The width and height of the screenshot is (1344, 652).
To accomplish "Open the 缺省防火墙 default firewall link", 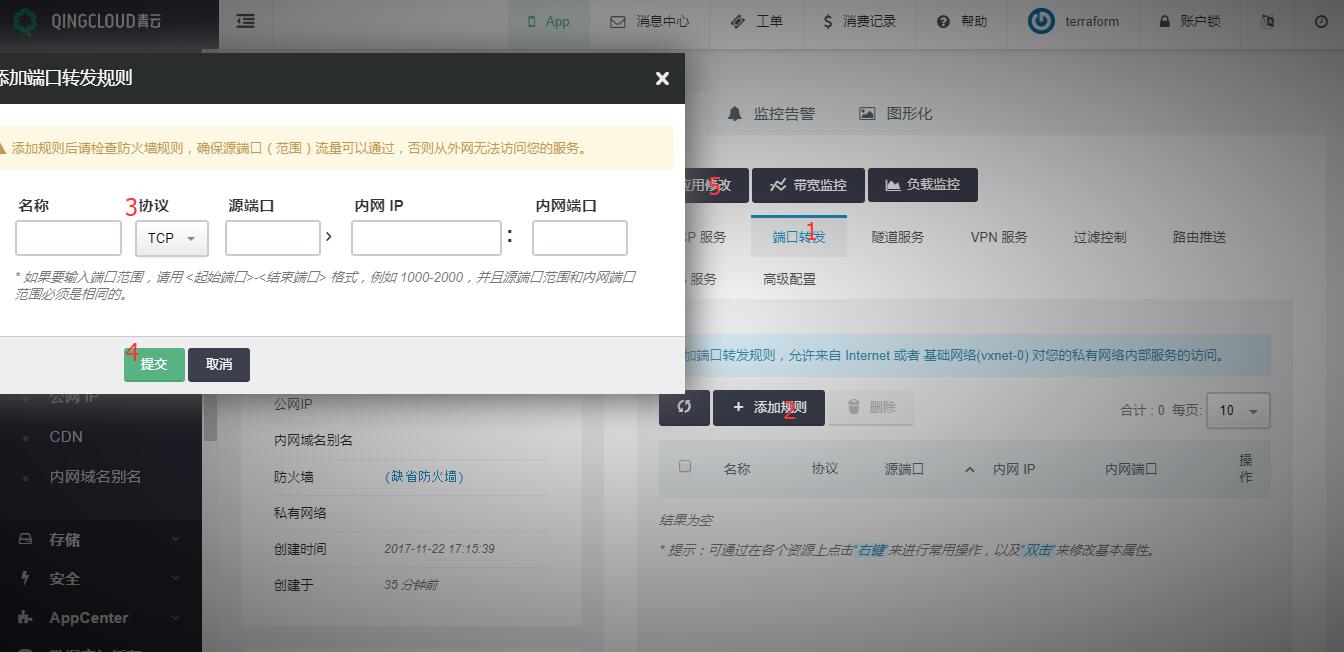I will tap(424, 477).
